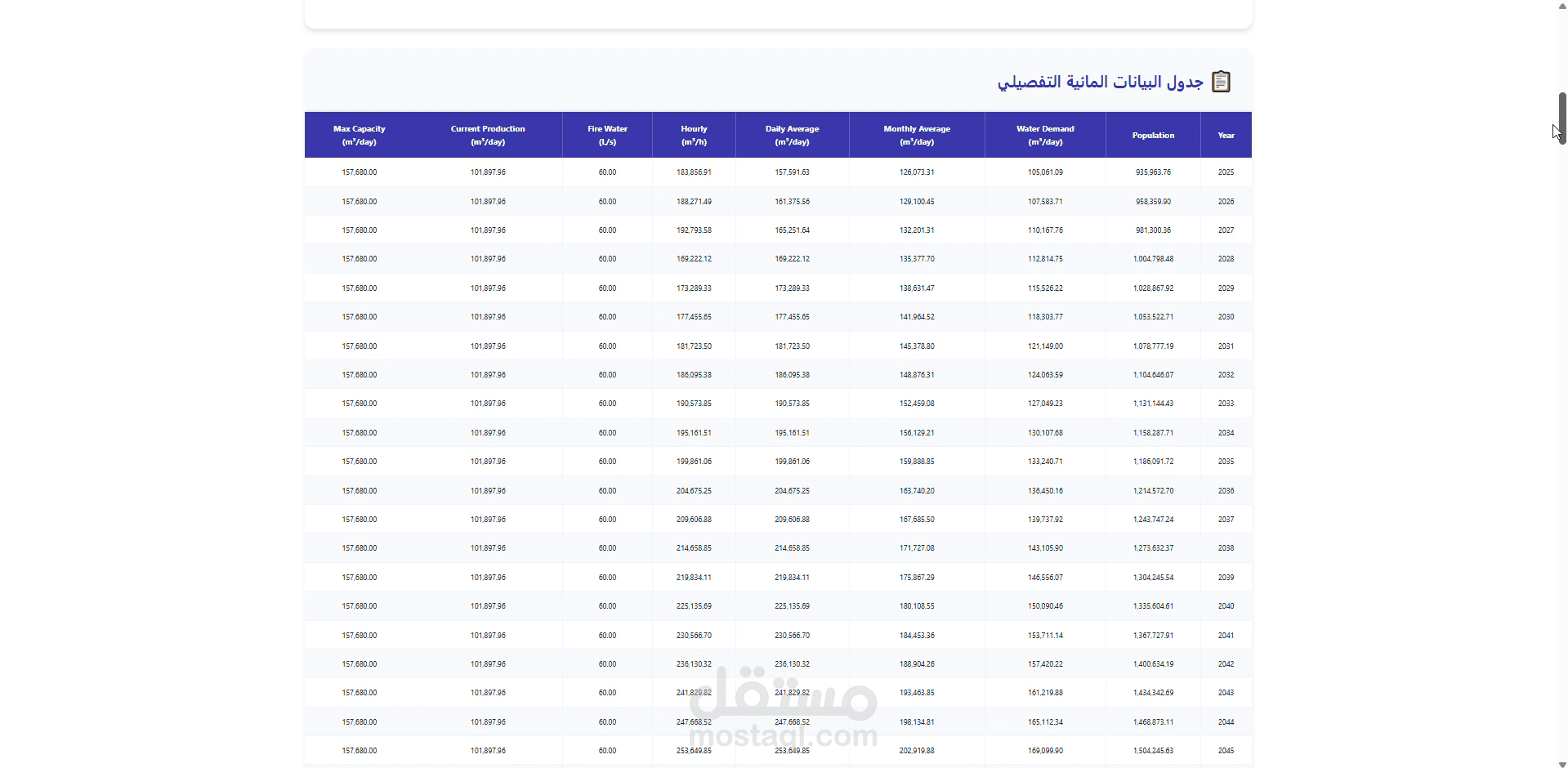1568x768 pixels.
Task: Click daily average value 157,591.63
Action: coord(792,172)
